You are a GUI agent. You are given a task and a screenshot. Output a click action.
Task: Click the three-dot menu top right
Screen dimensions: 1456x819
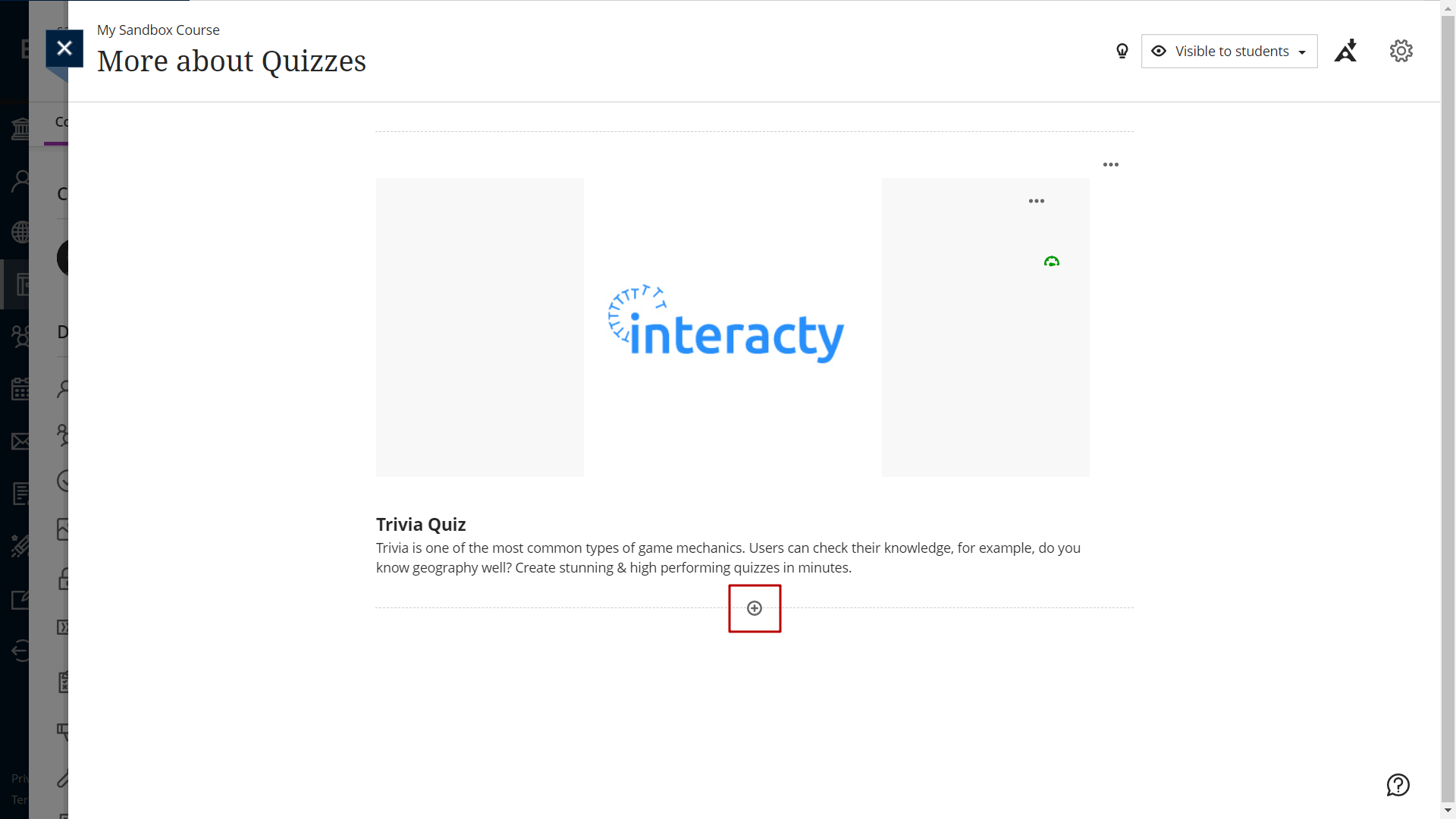1110,164
